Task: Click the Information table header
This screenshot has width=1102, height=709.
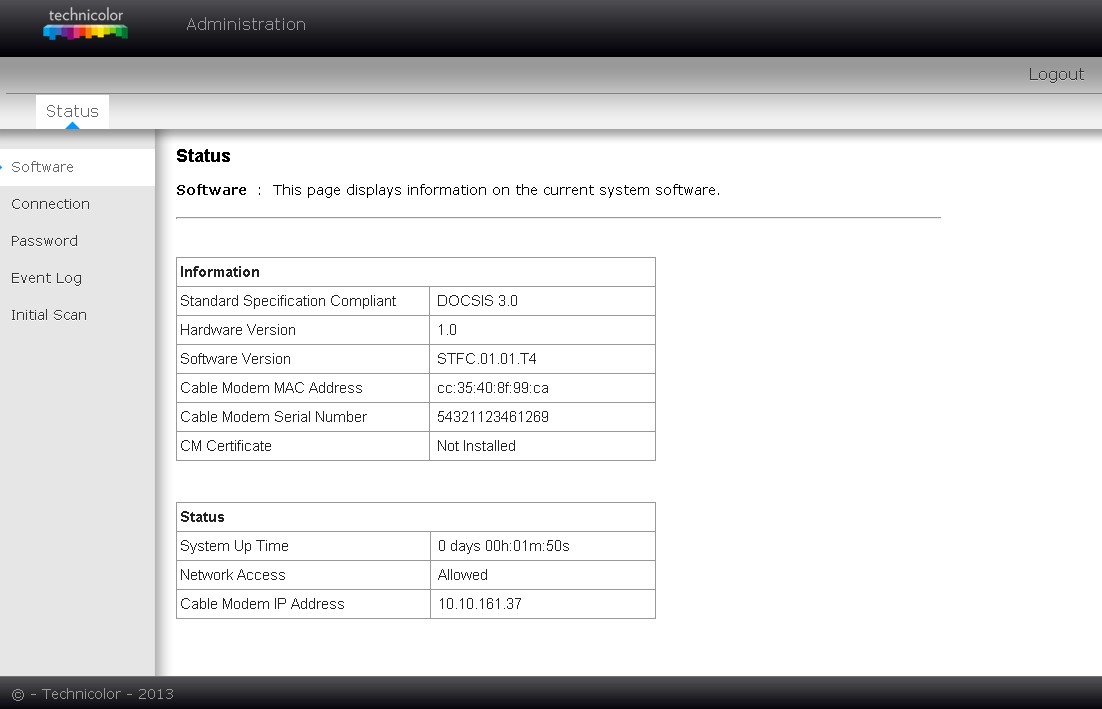Action: coord(220,272)
